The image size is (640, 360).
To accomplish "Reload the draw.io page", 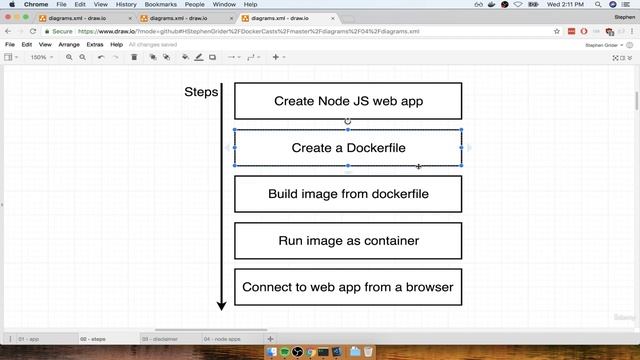I will pos(33,31).
